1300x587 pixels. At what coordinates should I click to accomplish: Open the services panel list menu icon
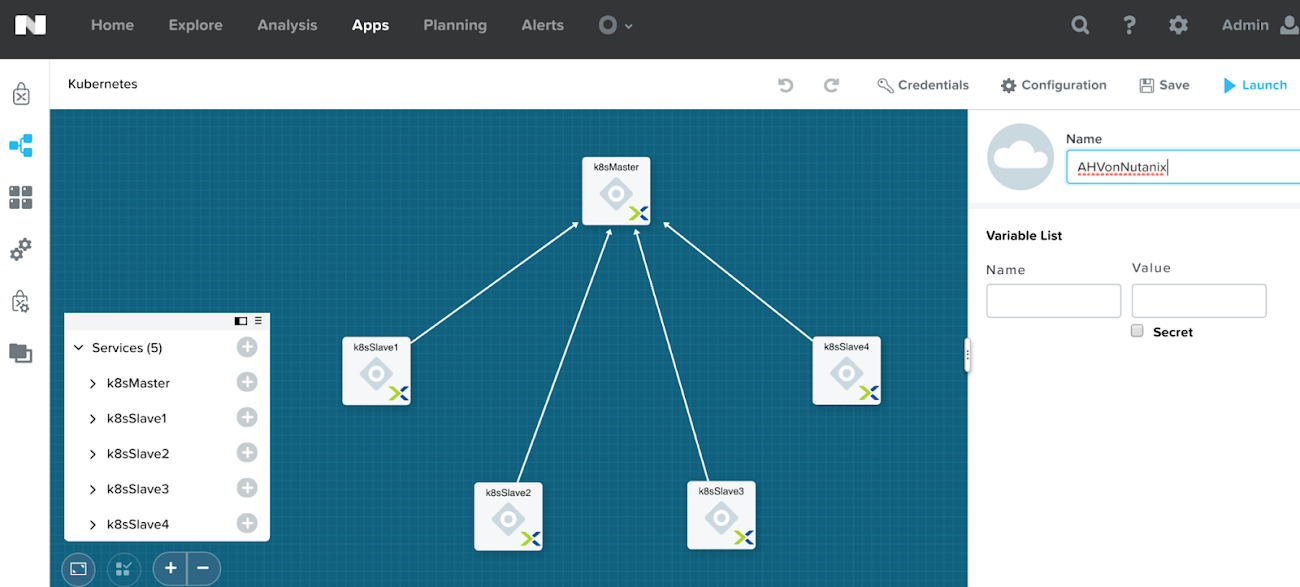258,321
